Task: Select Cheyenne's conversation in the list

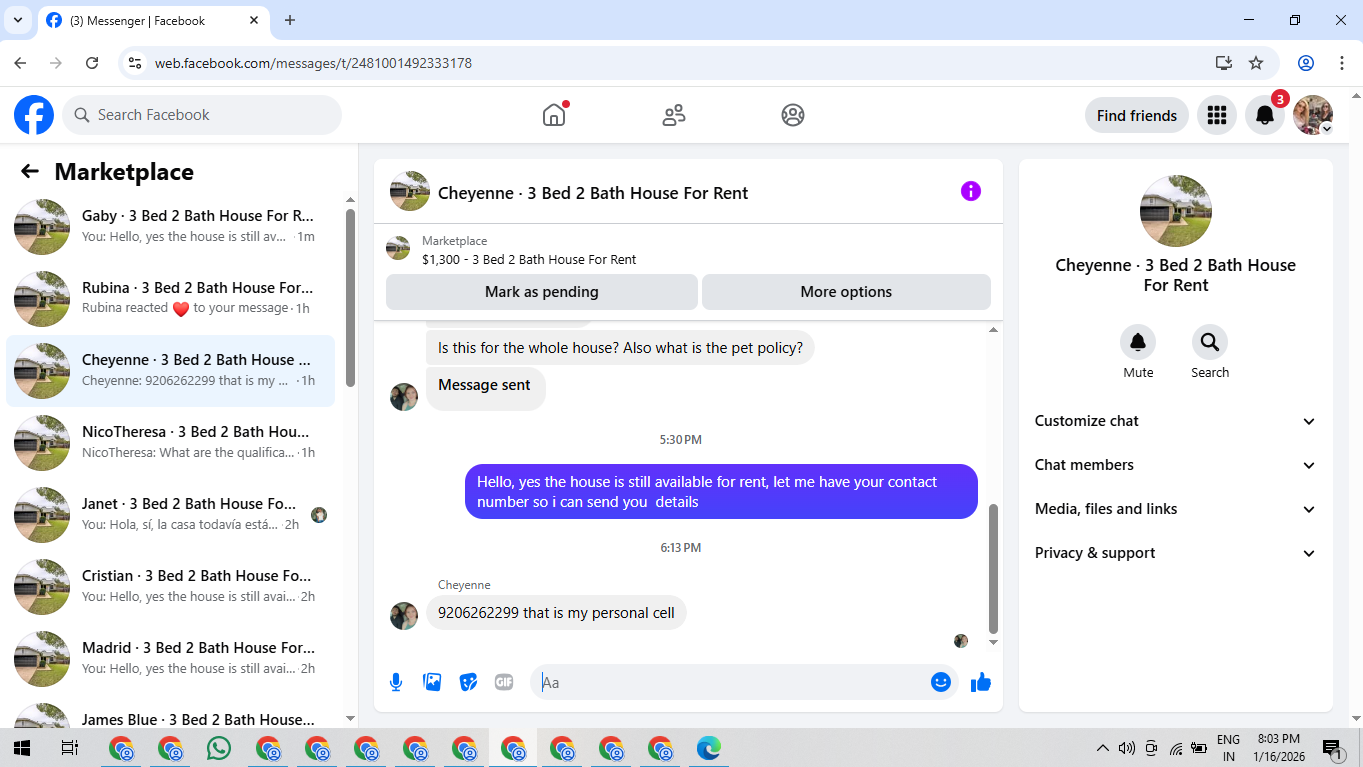Action: click(x=170, y=371)
